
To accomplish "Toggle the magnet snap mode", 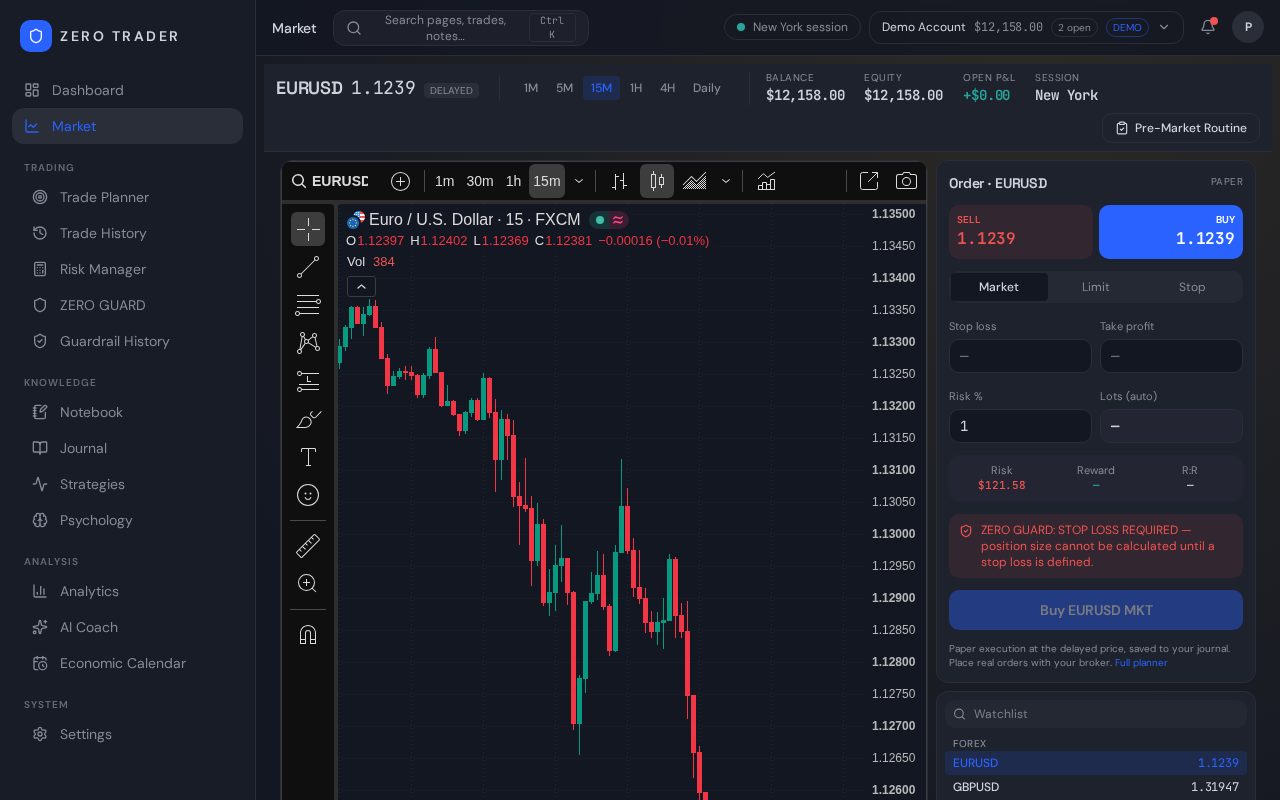I will 308,634.
